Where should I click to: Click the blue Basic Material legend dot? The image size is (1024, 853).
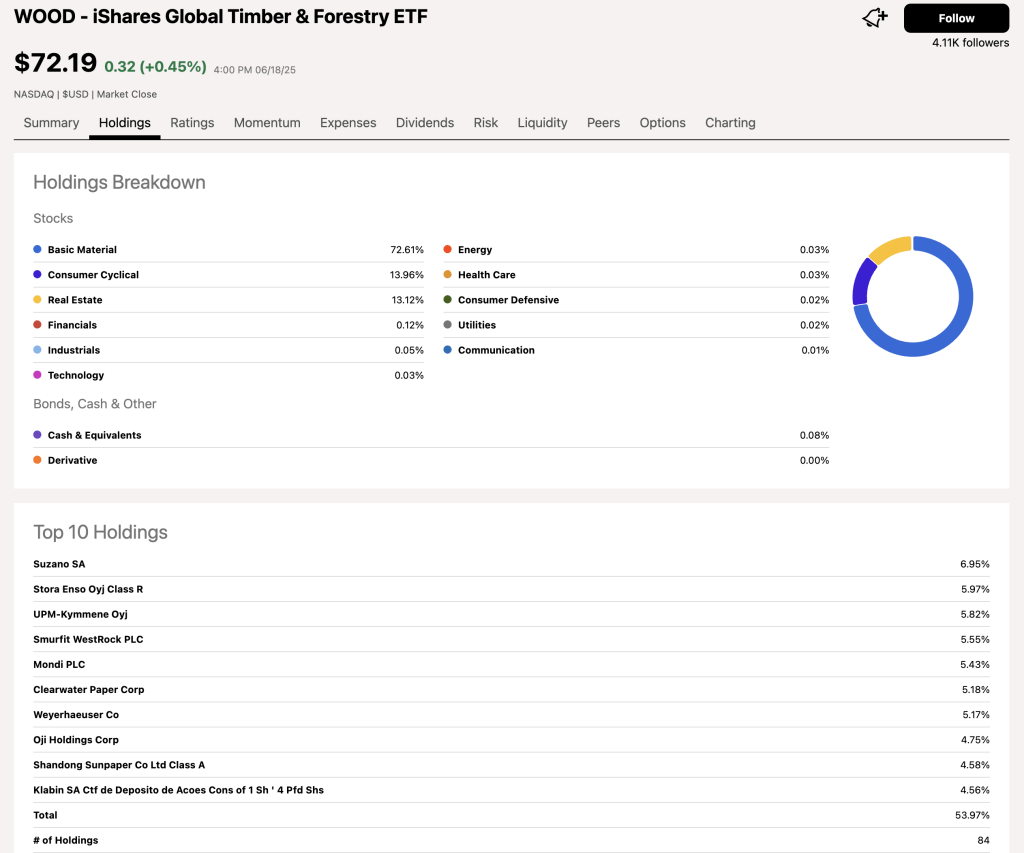(x=37, y=250)
